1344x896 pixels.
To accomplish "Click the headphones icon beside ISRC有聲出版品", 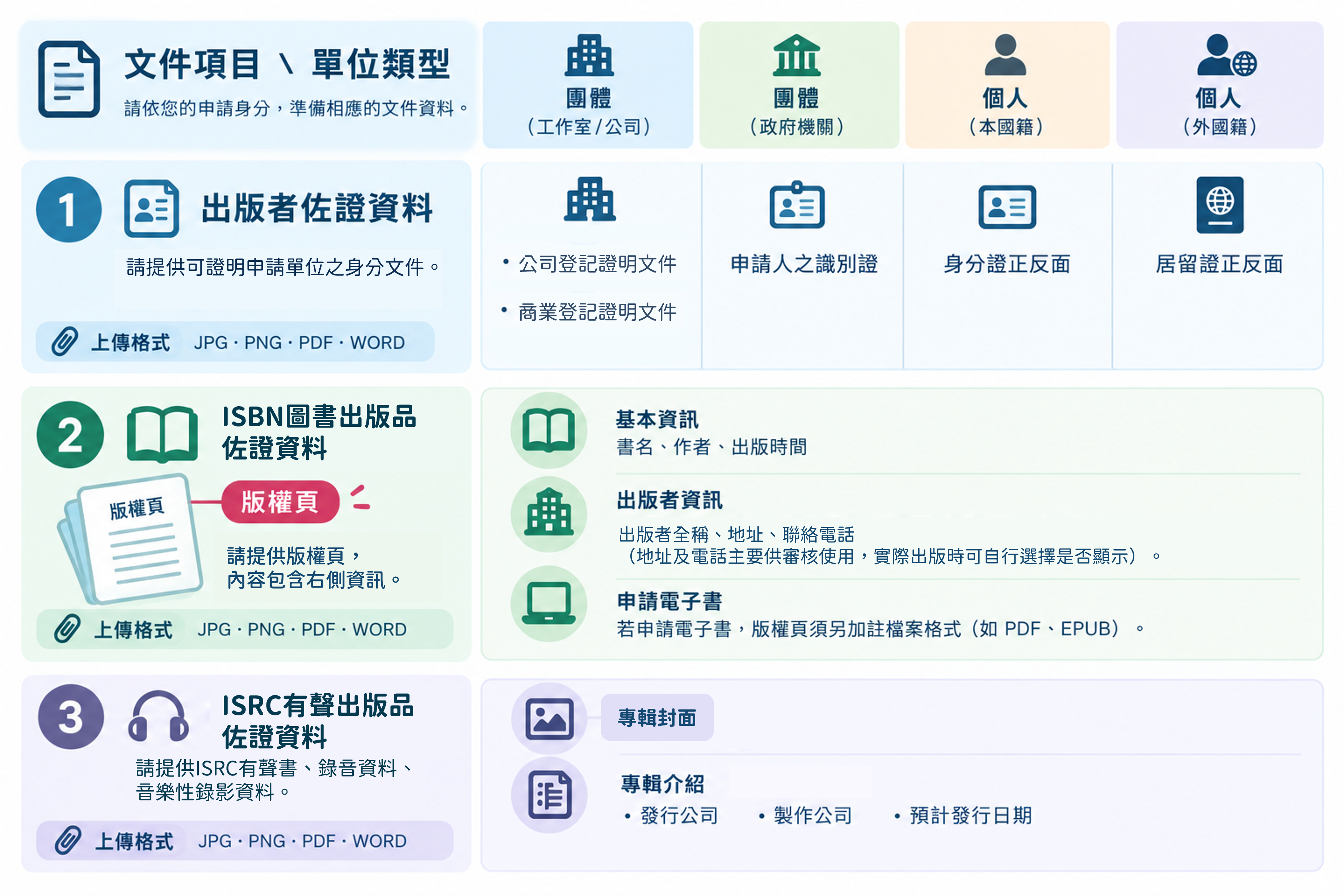I will click(x=158, y=716).
